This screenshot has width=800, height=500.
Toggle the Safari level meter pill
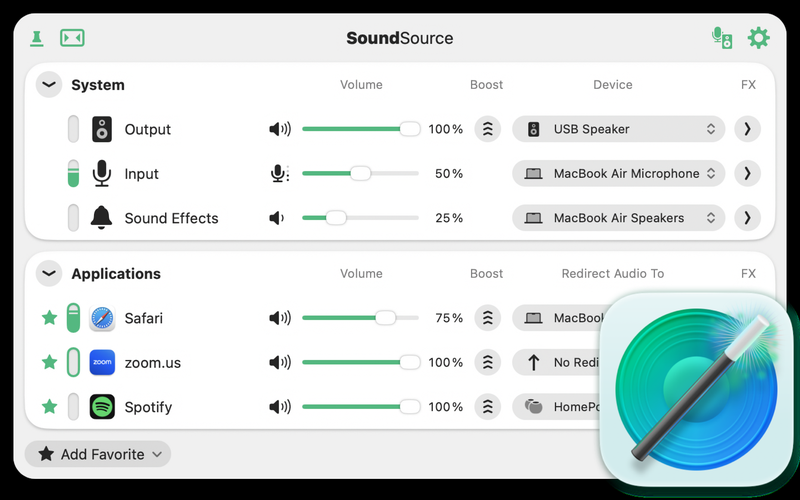tap(73, 318)
